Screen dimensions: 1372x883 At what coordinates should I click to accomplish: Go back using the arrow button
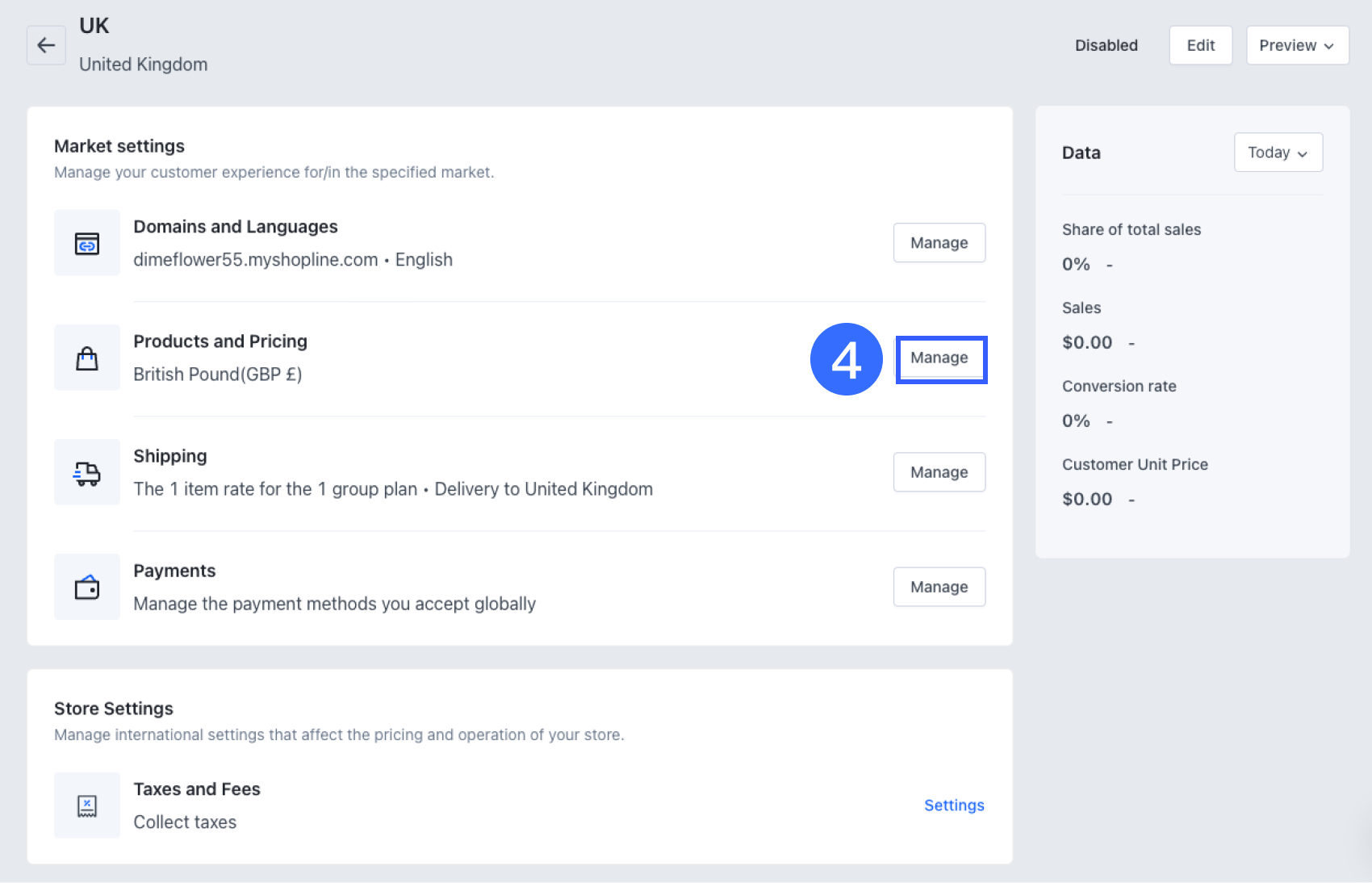point(46,45)
